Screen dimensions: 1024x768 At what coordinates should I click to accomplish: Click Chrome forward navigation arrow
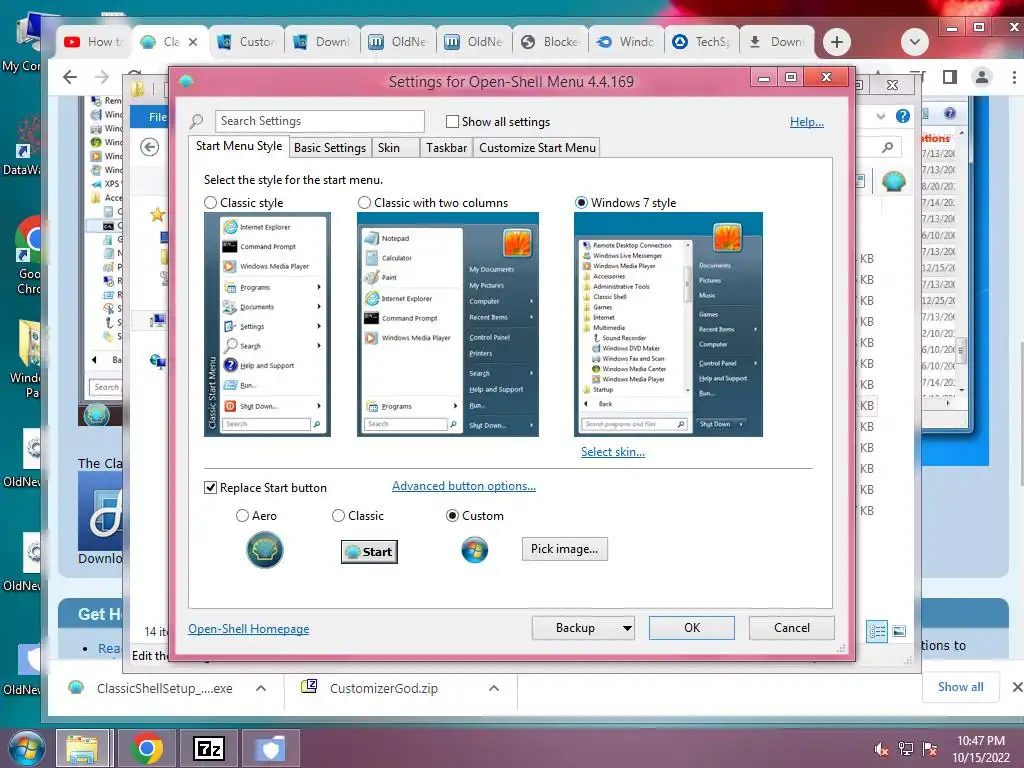(x=101, y=77)
